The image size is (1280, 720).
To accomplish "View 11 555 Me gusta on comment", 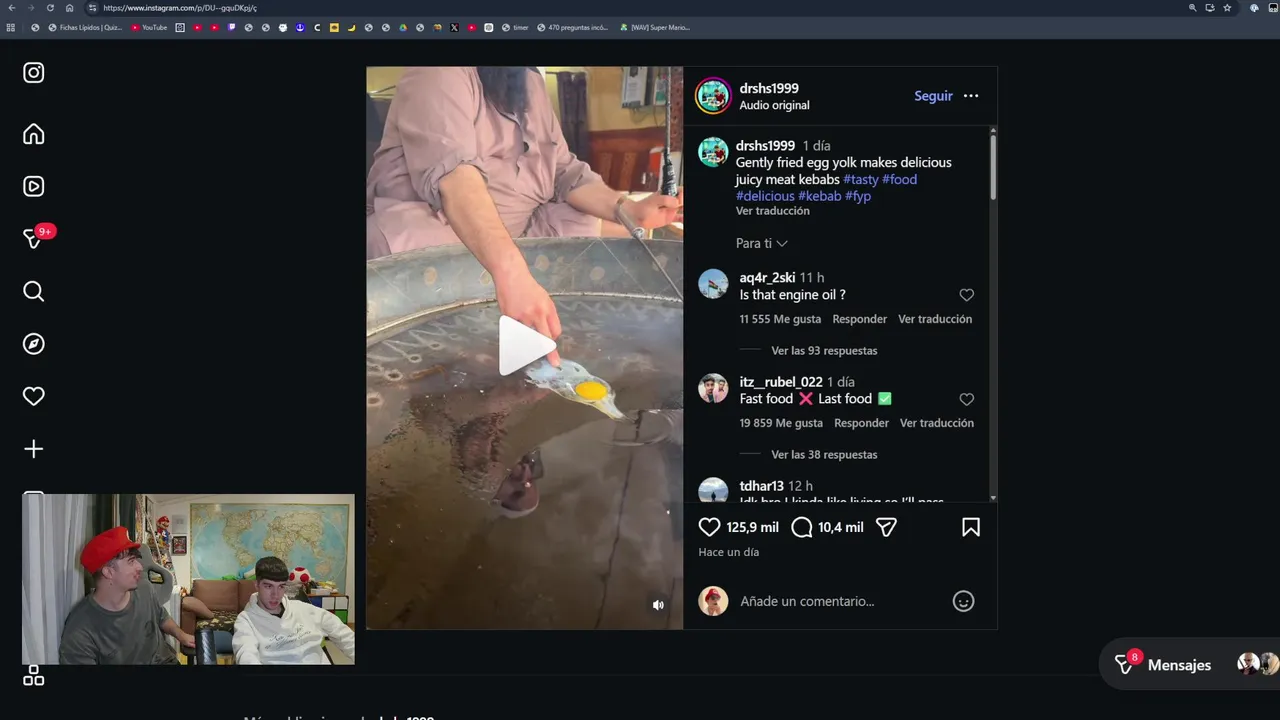I will click(780, 319).
